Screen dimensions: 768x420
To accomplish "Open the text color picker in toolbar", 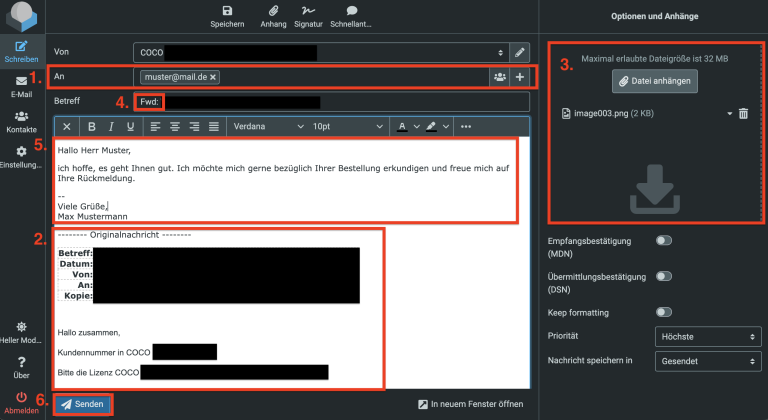I will (405, 127).
